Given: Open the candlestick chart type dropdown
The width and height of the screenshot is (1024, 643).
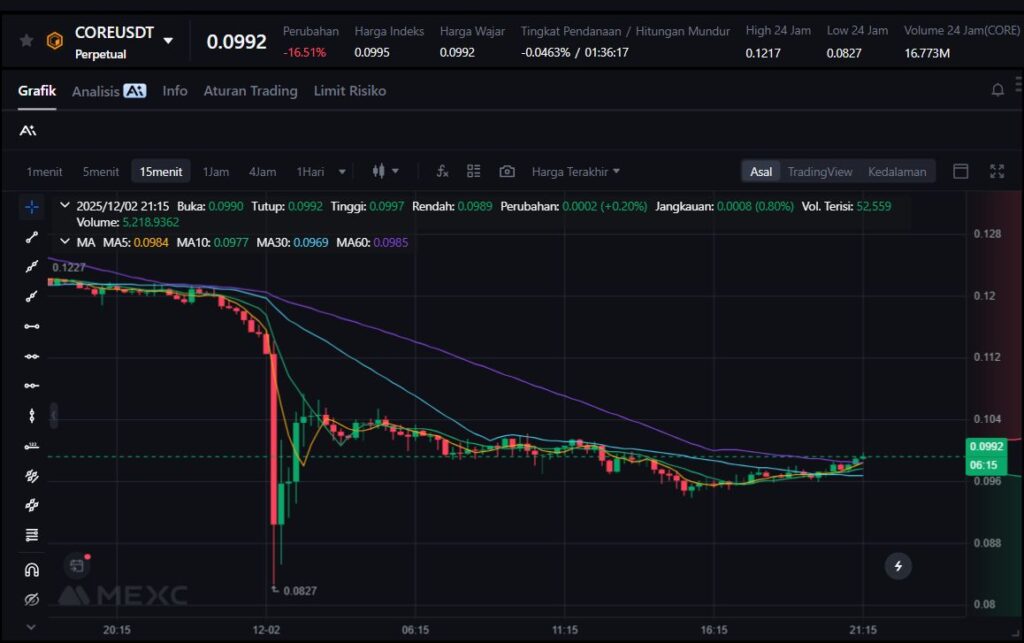Looking at the screenshot, I should tap(385, 171).
